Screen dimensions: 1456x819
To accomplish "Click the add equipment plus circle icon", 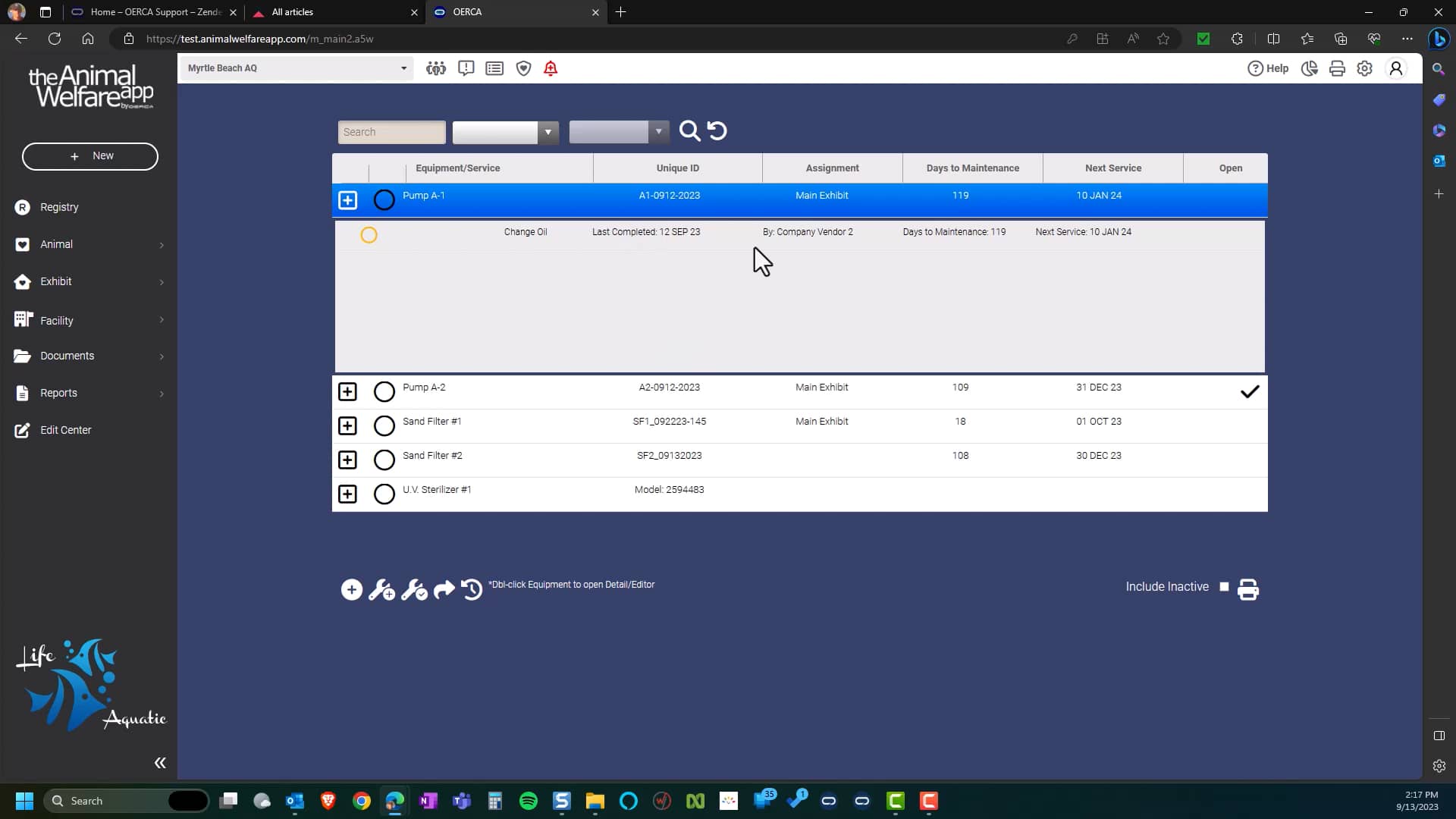I will point(351,590).
